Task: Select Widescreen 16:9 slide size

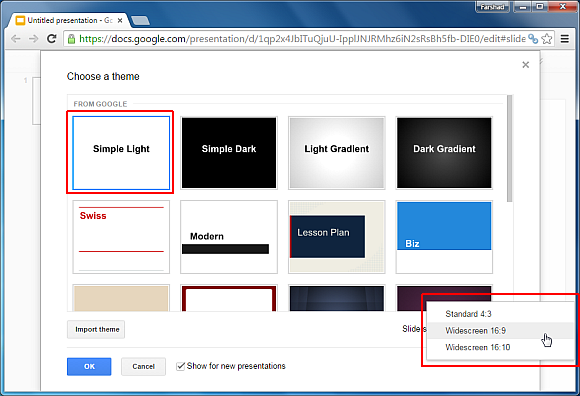Action: pos(500,331)
